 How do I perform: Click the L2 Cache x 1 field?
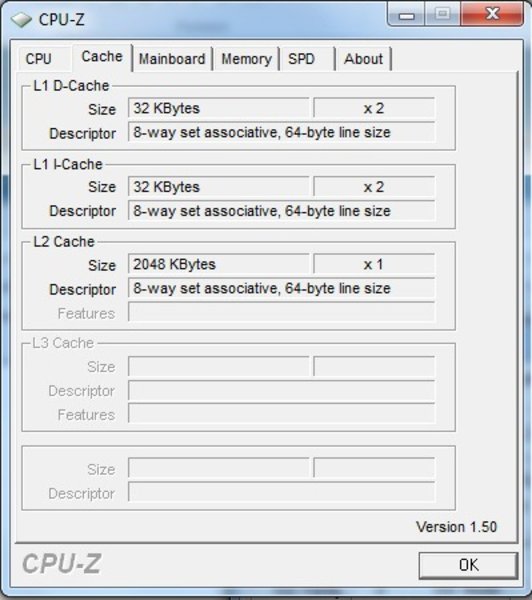pyautogui.click(x=374, y=264)
